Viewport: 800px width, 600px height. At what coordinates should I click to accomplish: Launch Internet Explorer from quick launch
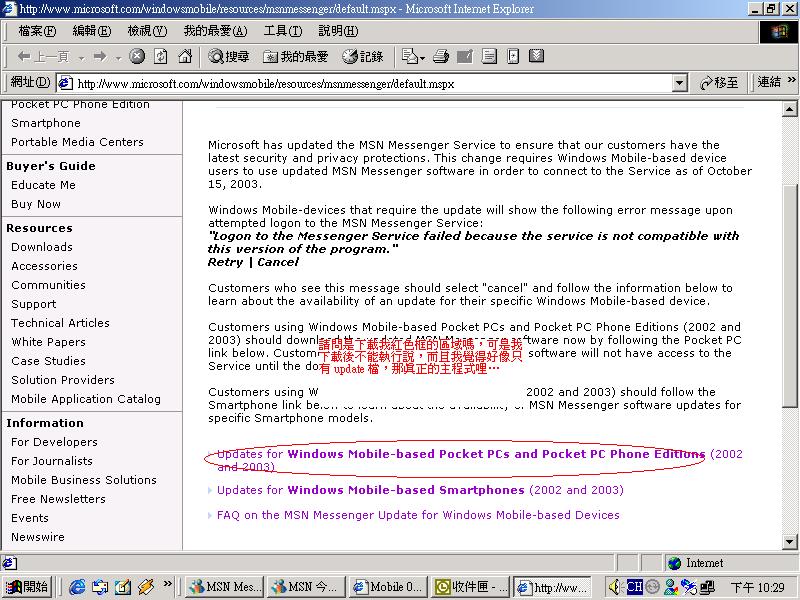(77, 587)
